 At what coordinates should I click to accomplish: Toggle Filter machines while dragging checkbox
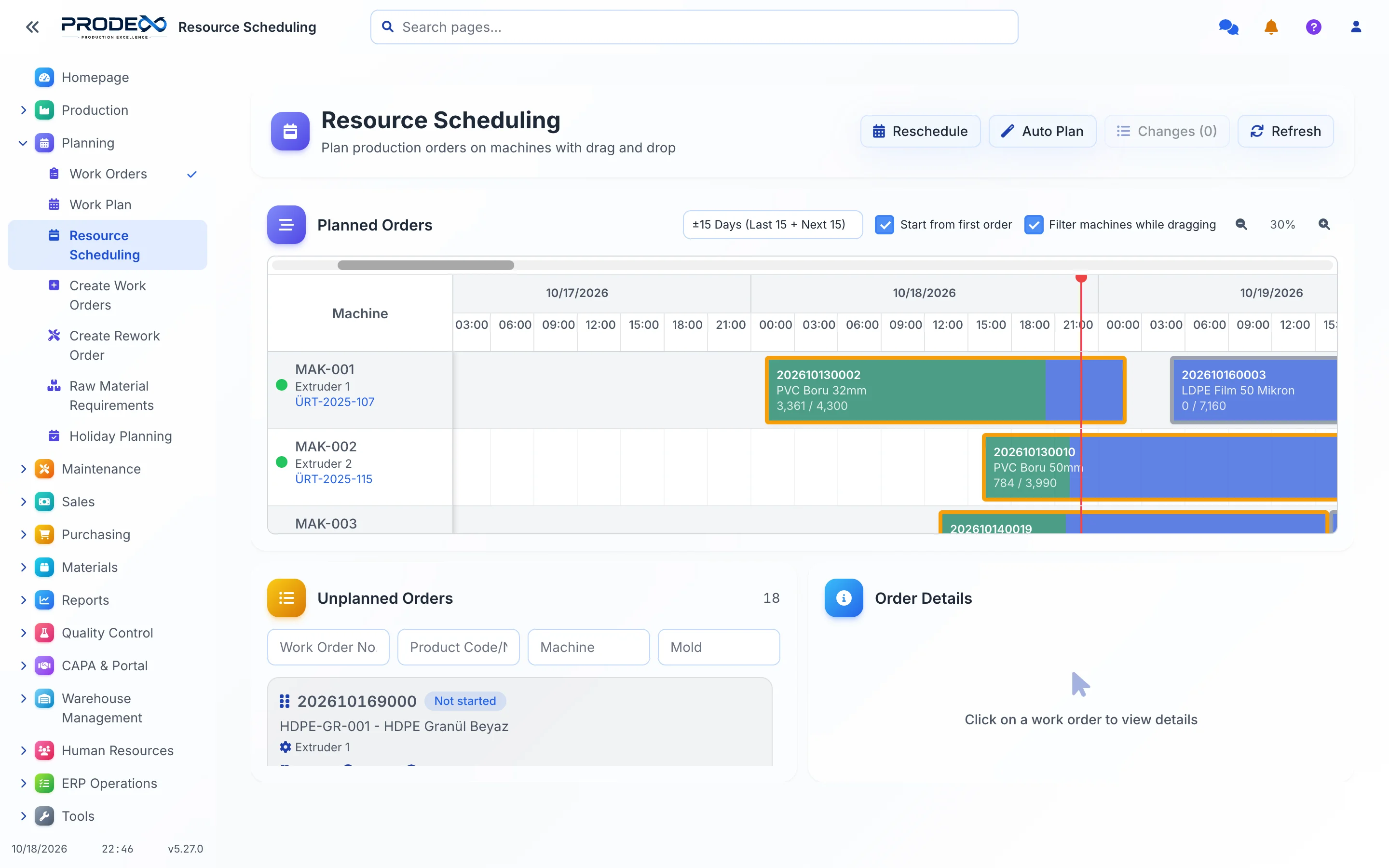[x=1033, y=224]
